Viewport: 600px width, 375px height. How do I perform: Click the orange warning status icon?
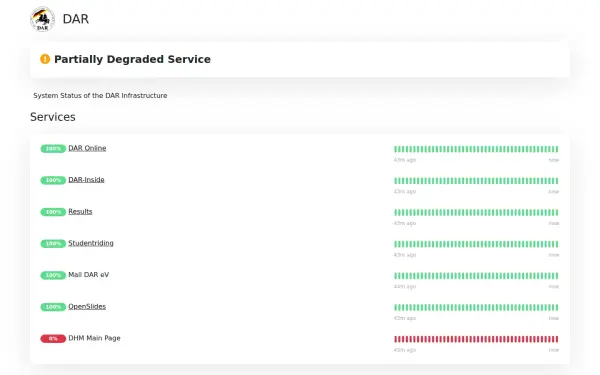click(x=45, y=59)
